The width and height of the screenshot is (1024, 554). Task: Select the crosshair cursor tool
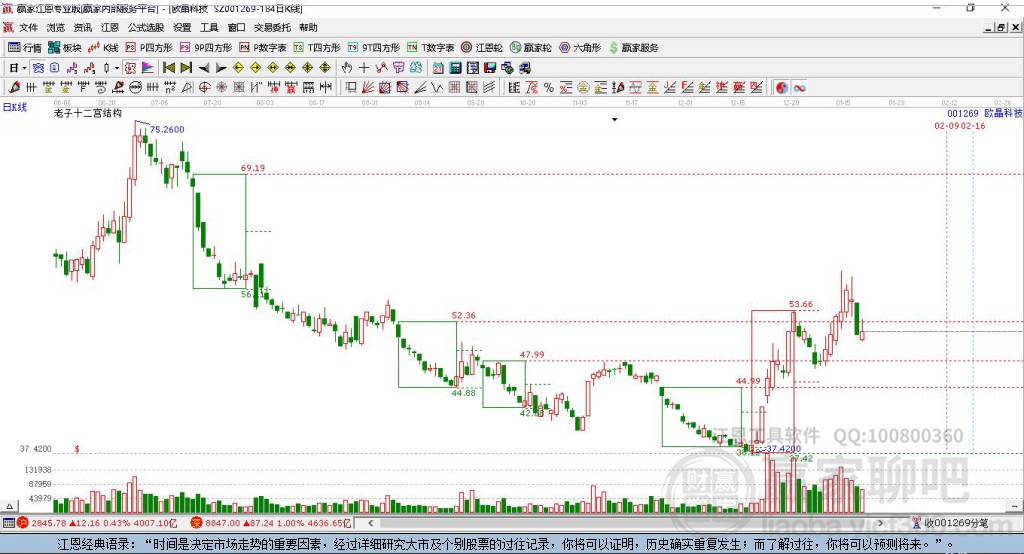click(364, 68)
